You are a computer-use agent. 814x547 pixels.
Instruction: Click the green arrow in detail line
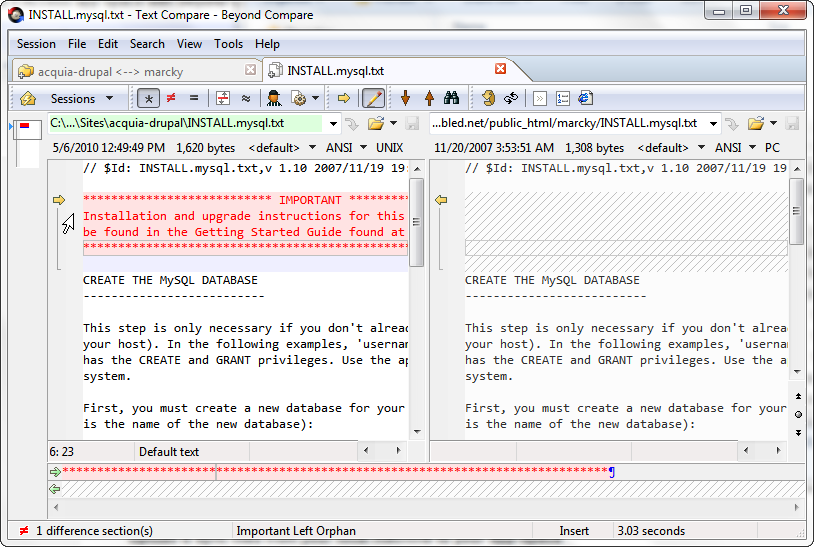(55, 472)
